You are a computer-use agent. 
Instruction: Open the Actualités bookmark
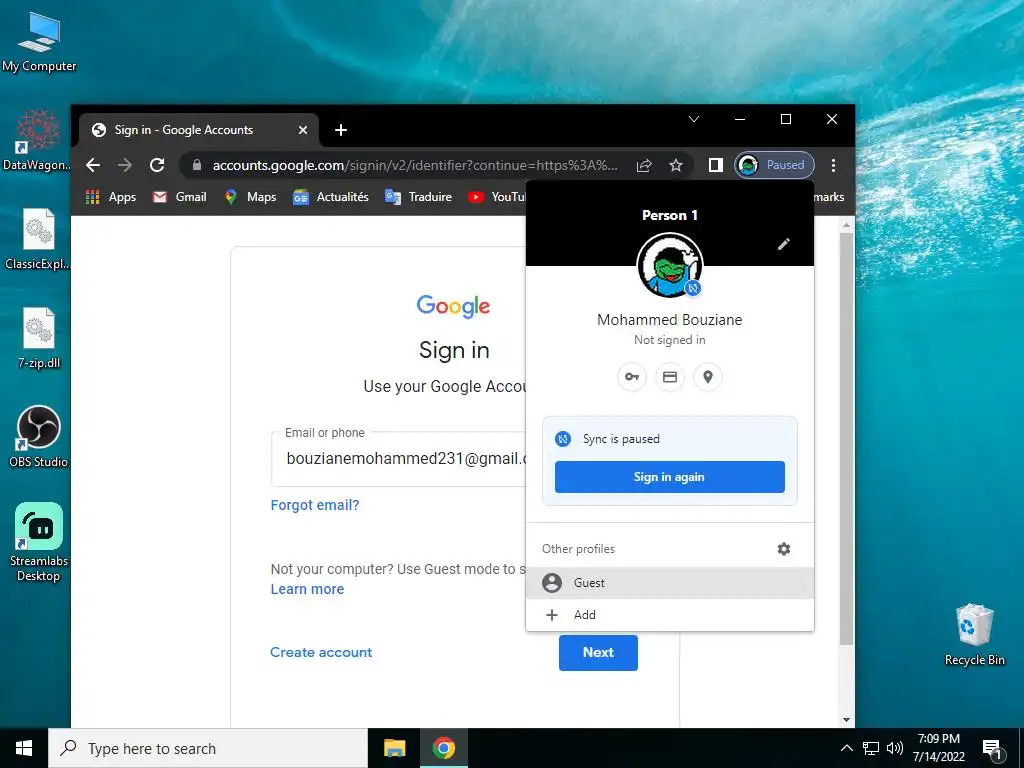click(x=330, y=197)
